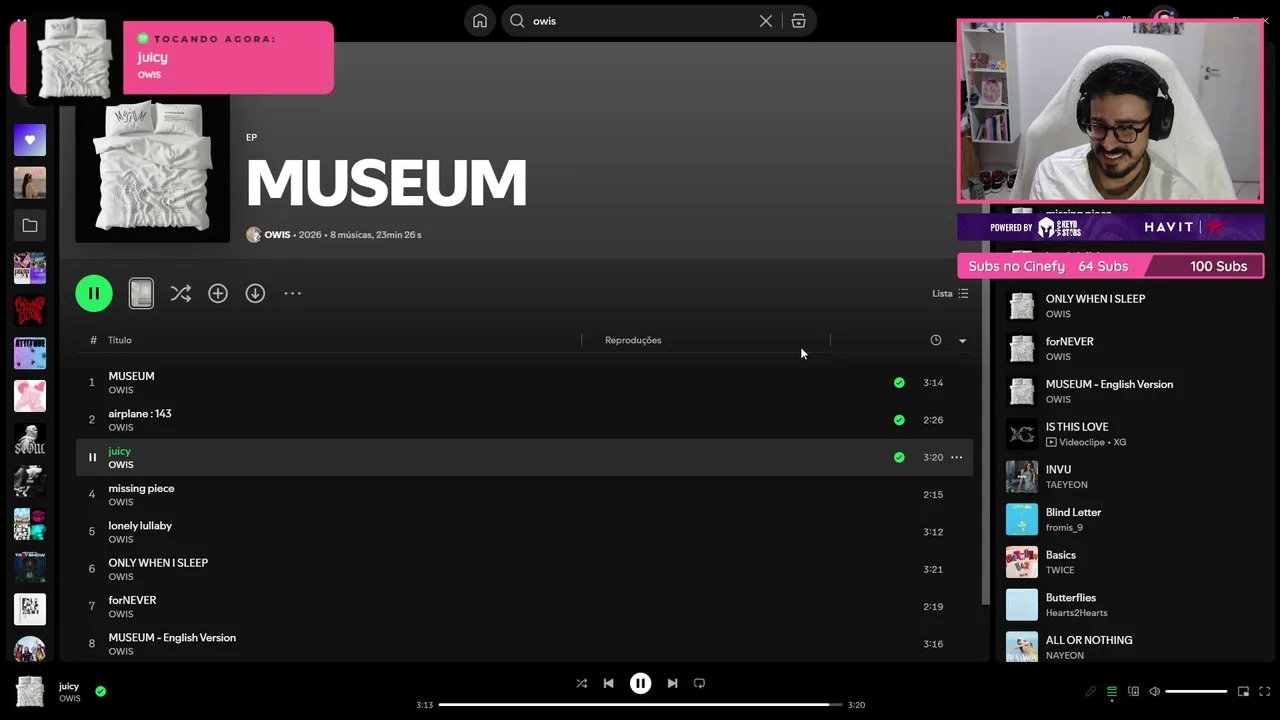Open Liked Songs heart in the sidebar
Screen dimensions: 1280x720
[30, 140]
